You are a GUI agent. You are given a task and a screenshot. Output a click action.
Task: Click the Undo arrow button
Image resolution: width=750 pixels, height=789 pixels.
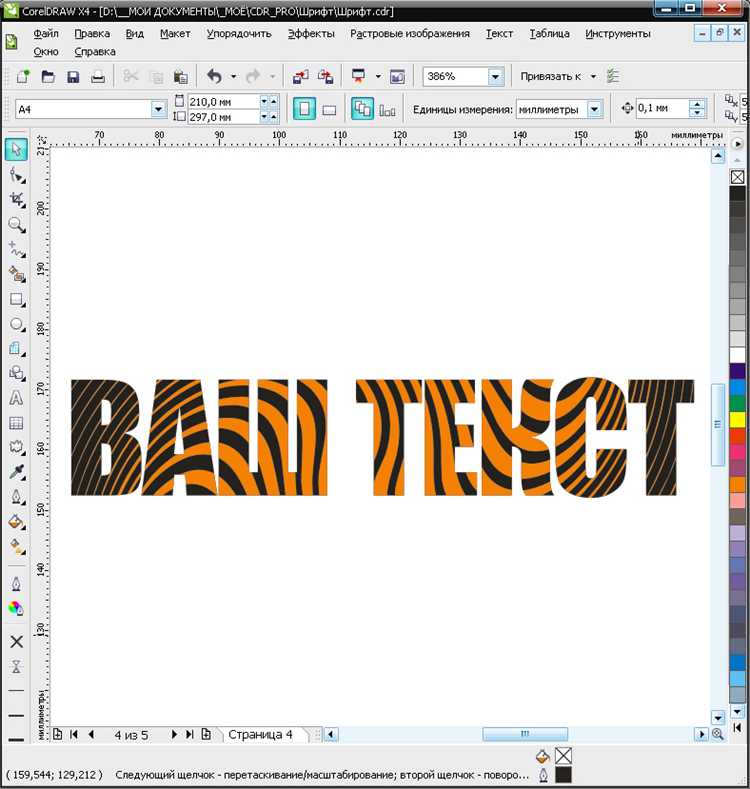pyautogui.click(x=214, y=76)
